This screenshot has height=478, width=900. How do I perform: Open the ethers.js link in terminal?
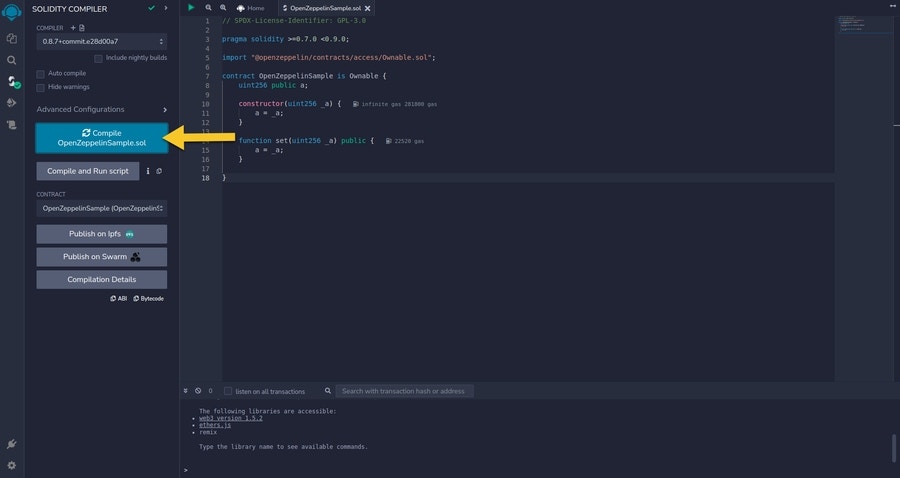[215, 425]
